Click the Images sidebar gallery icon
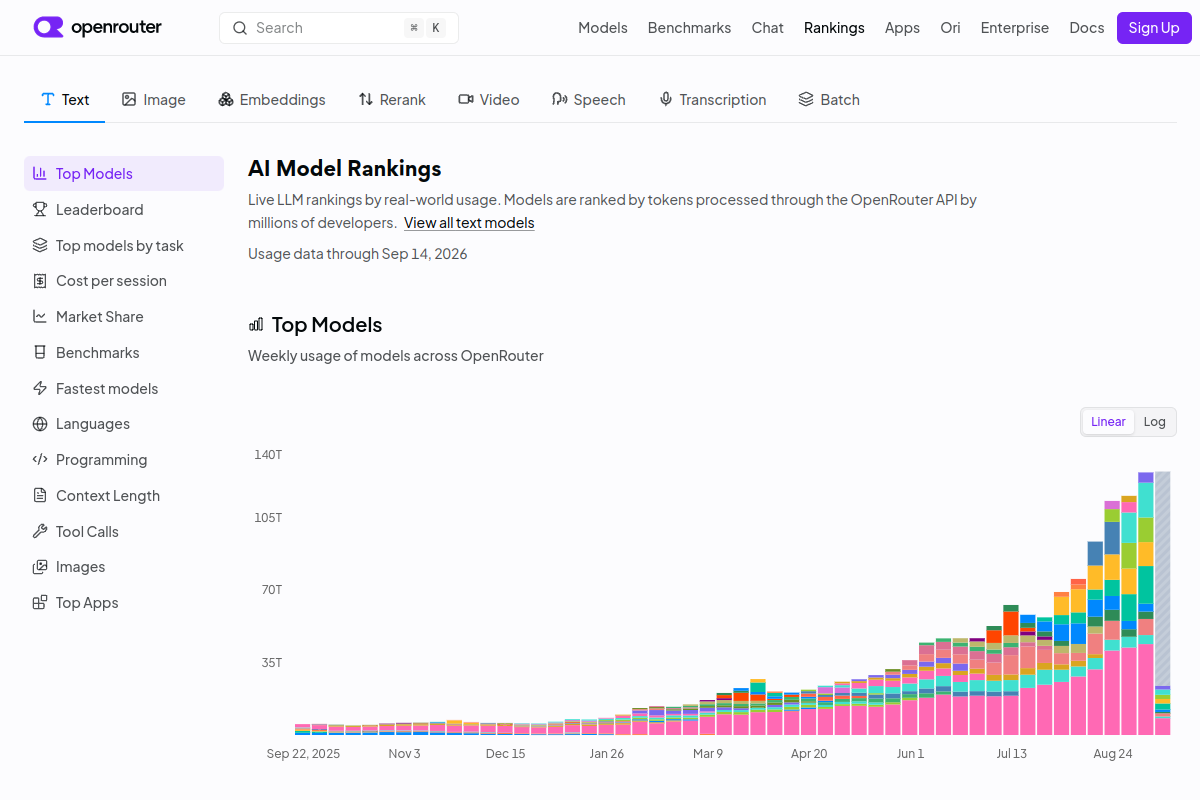Screen dimensions: 1200x800 click(x=40, y=567)
